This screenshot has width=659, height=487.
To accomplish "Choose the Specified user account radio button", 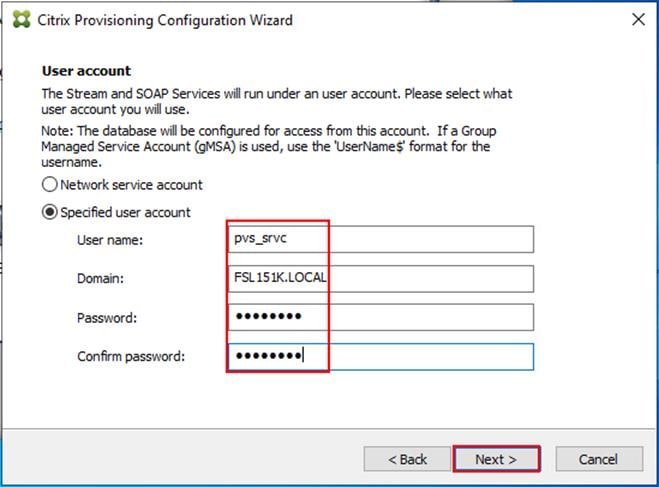I will pyautogui.click(x=50, y=212).
